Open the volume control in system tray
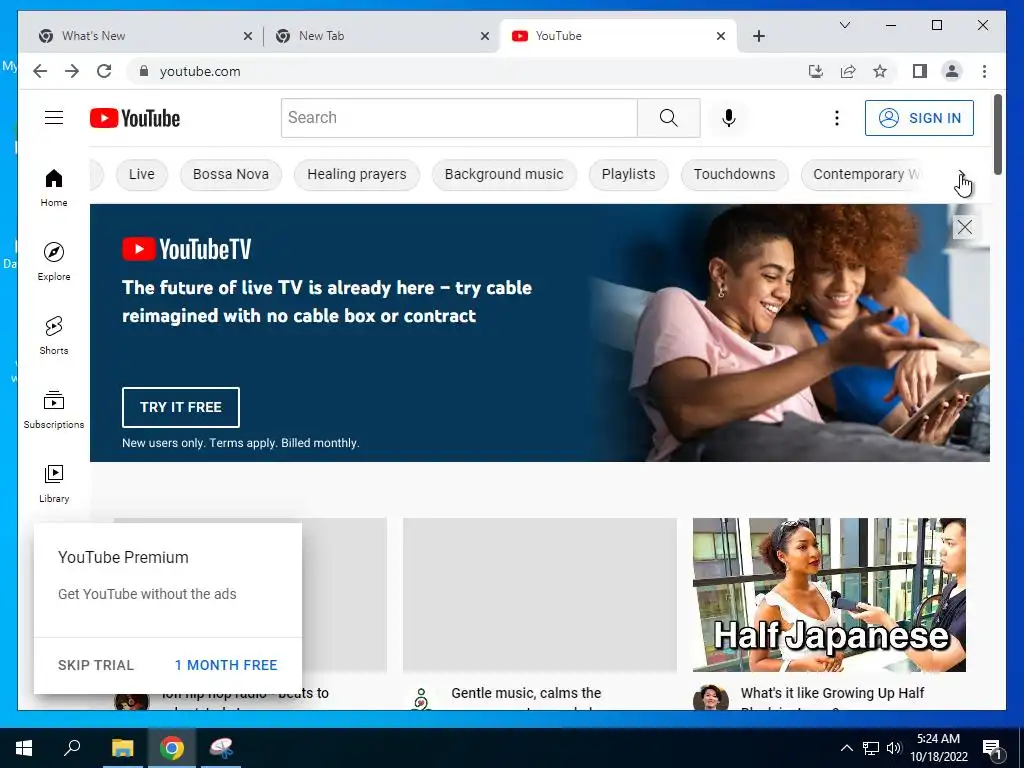Image resolution: width=1024 pixels, height=768 pixels. click(x=894, y=748)
